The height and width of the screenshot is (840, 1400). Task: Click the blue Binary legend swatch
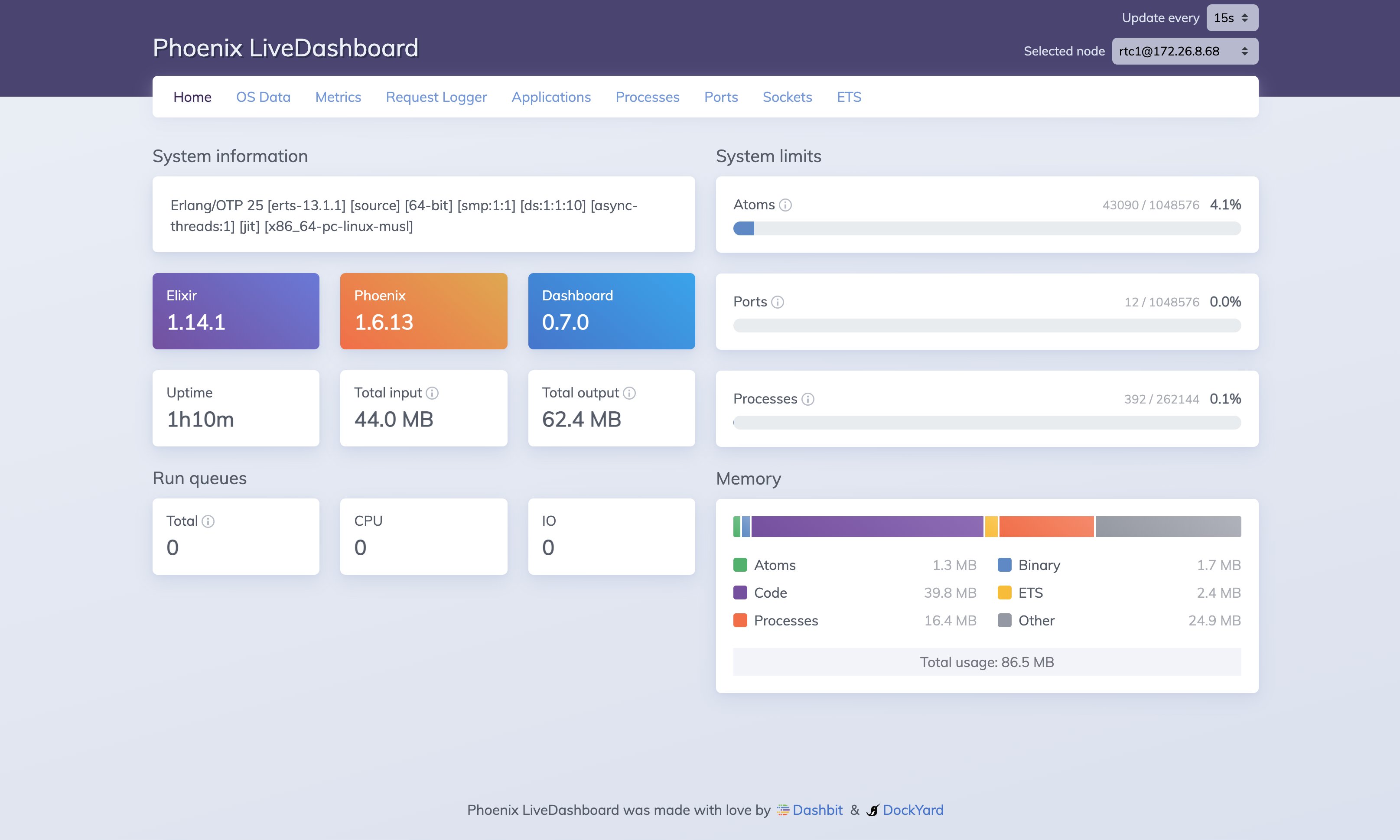pos(1004,565)
